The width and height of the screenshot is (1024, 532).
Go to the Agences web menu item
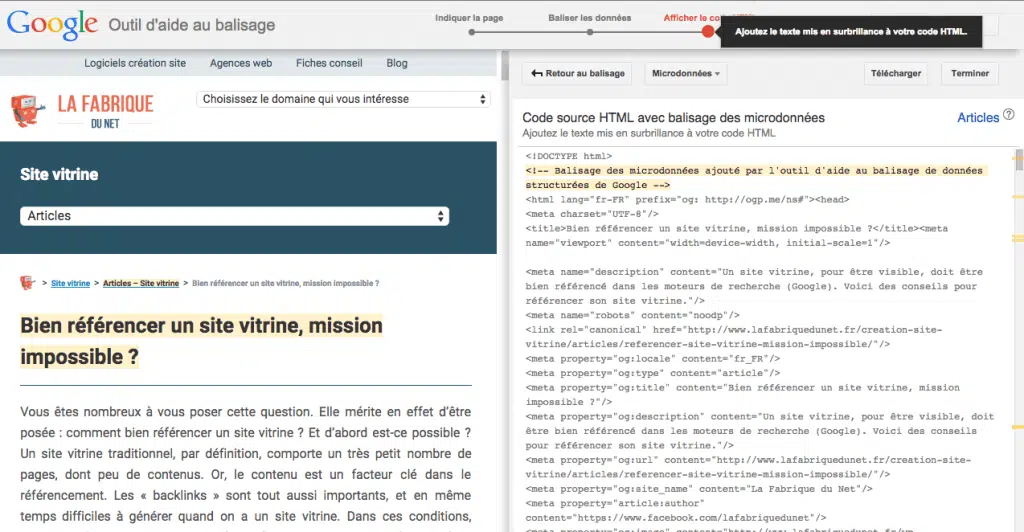click(x=241, y=63)
